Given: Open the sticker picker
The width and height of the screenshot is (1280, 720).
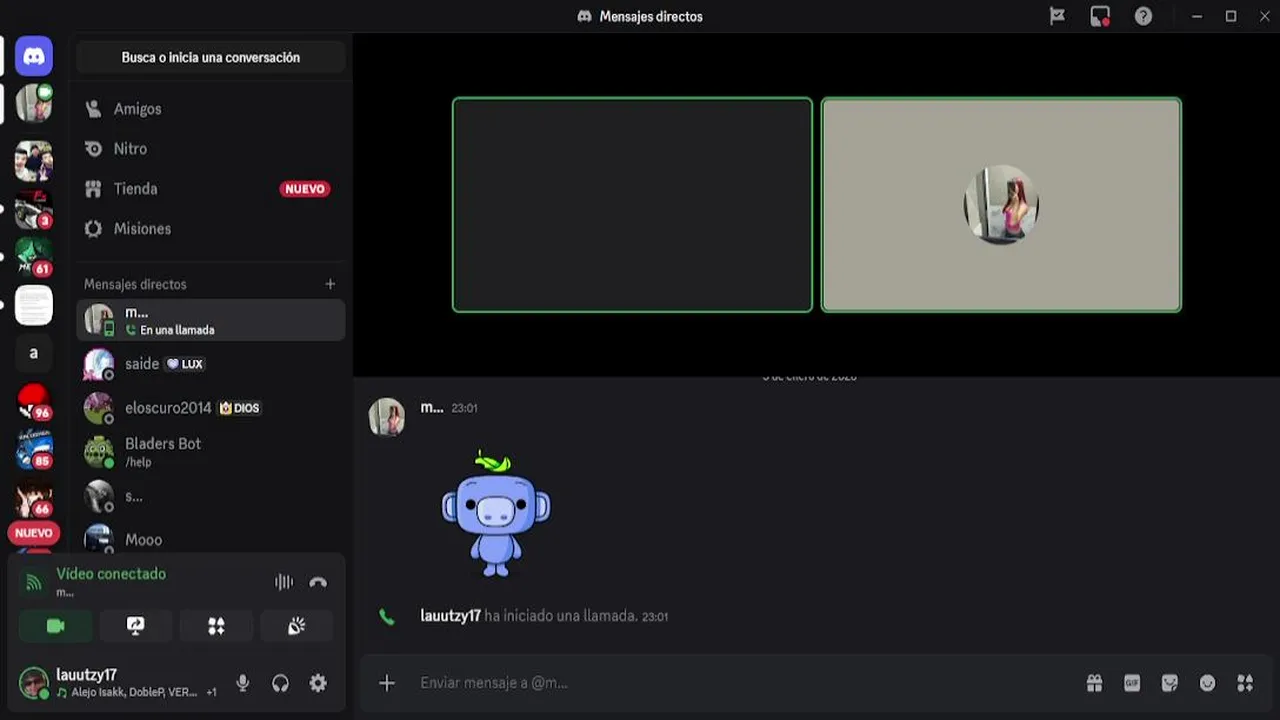Looking at the screenshot, I should [x=1170, y=683].
